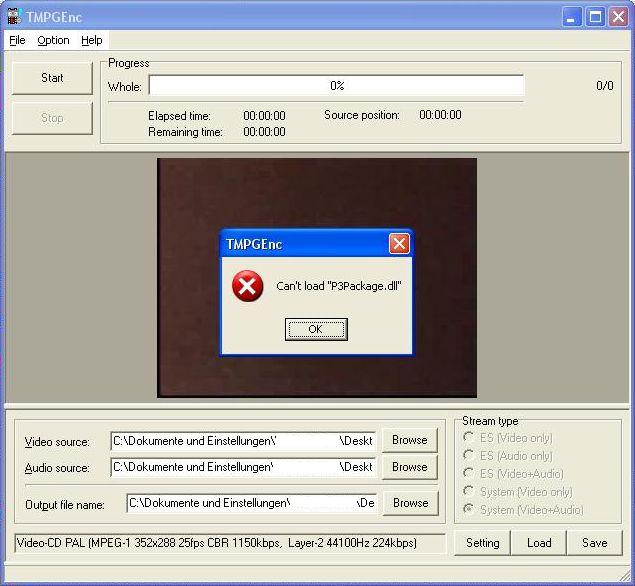Click the red error icon in dialog
This screenshot has width=635, height=586.
[x=247, y=286]
